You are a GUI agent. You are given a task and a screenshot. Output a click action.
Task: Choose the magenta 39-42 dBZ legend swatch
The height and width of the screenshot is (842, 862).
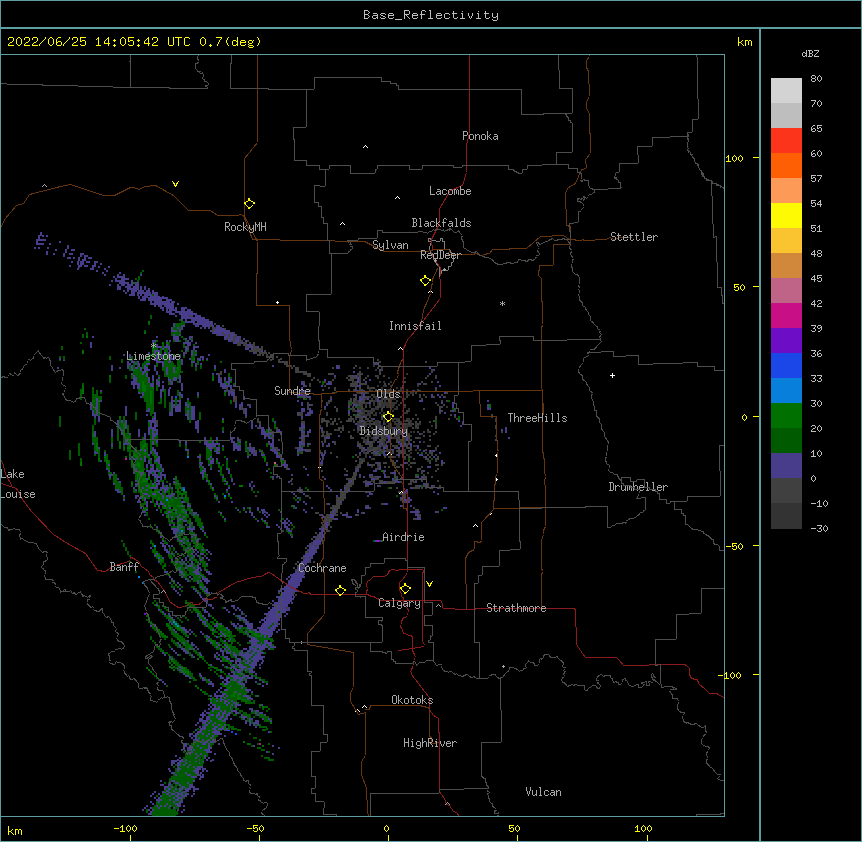pyautogui.click(x=786, y=315)
